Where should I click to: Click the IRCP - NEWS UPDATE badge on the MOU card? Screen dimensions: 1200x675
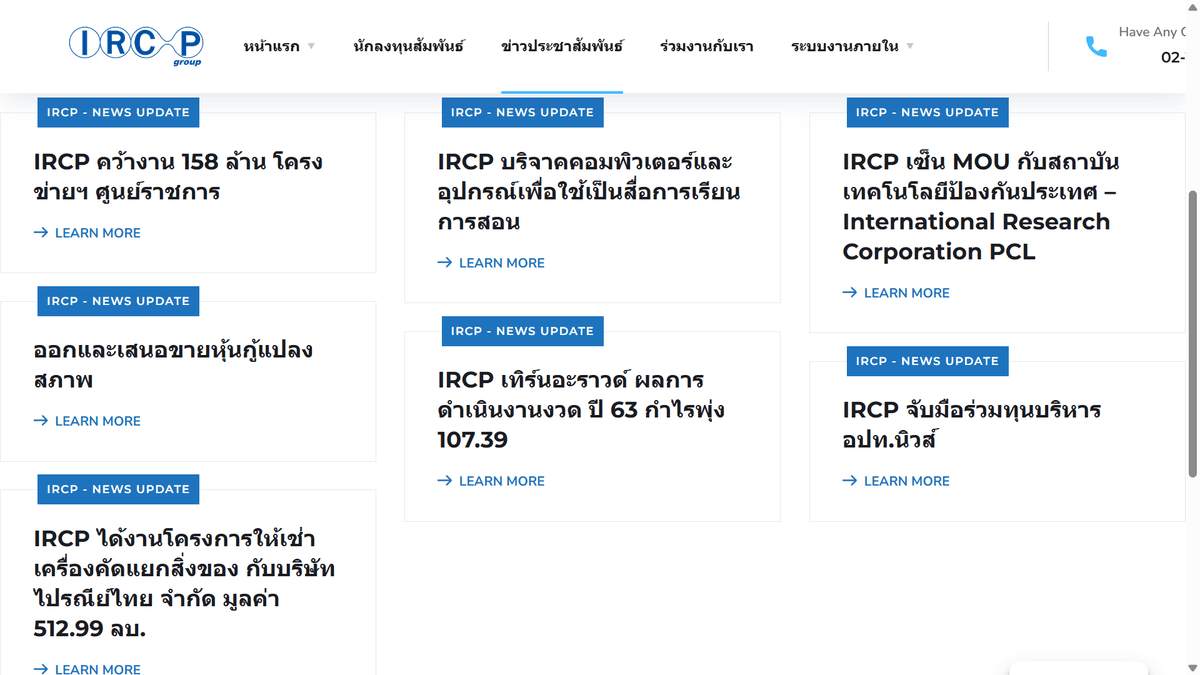(x=927, y=112)
